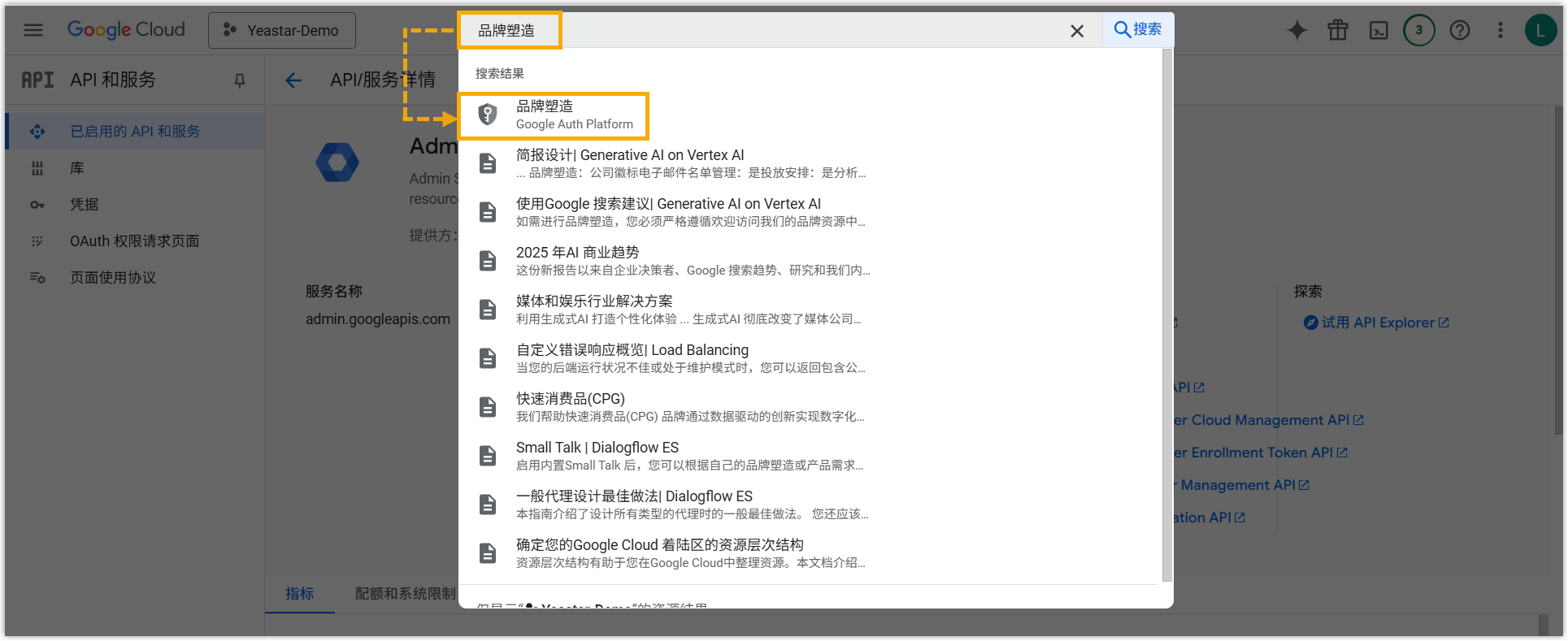Pin the API 和服务 sidebar

(x=240, y=80)
